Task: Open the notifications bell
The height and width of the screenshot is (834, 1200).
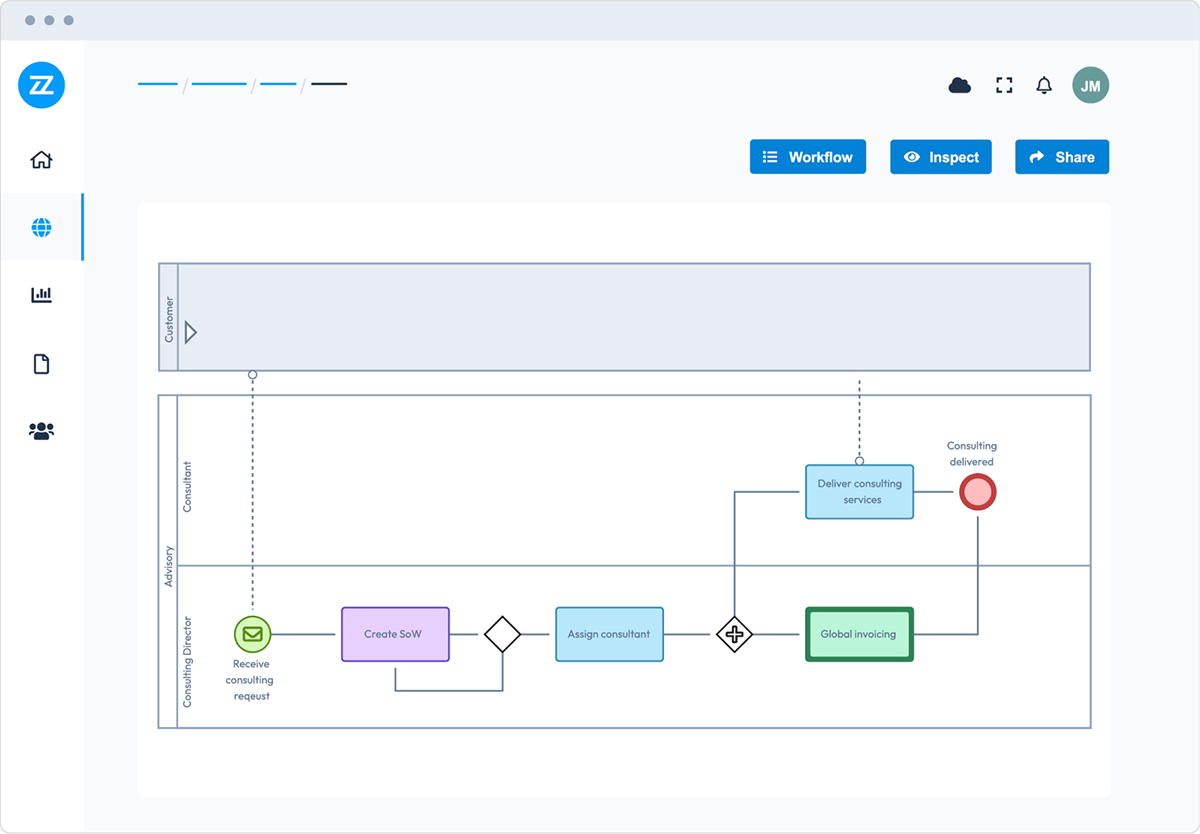Action: (1044, 86)
